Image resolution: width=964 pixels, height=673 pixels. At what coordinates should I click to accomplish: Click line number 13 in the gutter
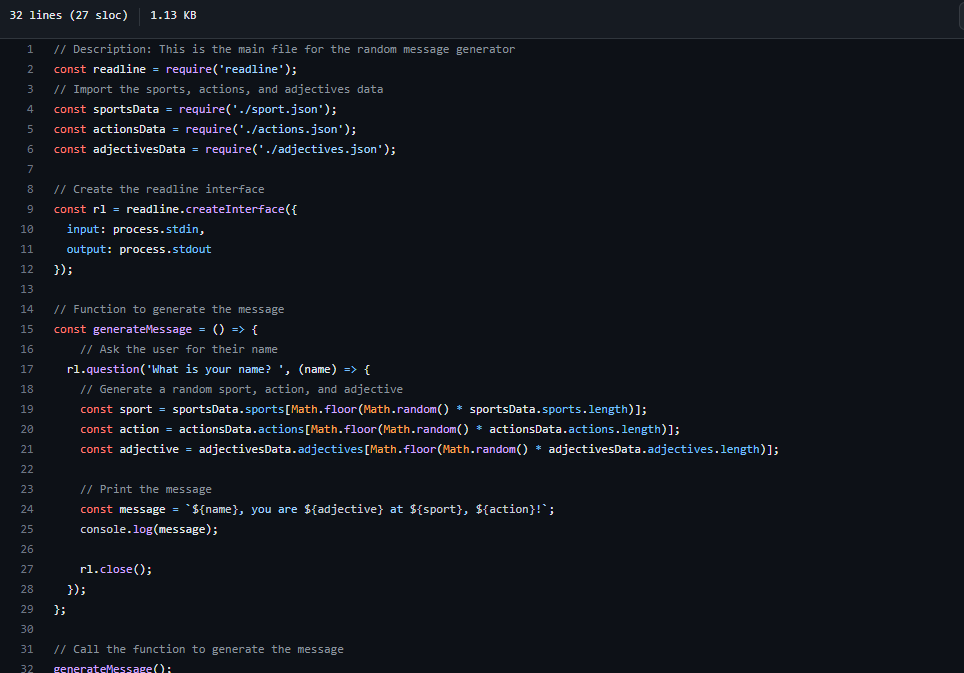pos(27,289)
